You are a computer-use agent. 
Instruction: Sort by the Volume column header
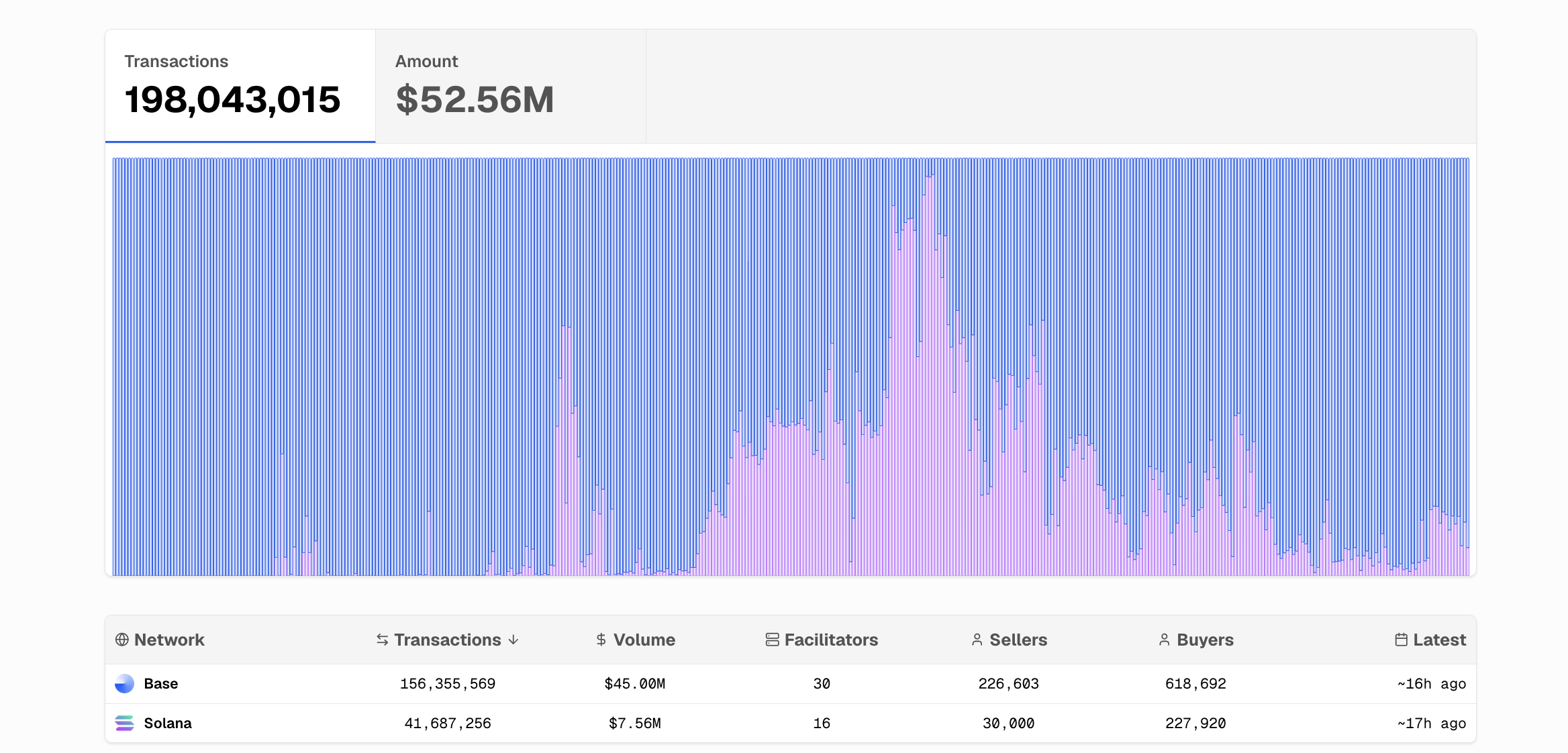[x=635, y=640]
